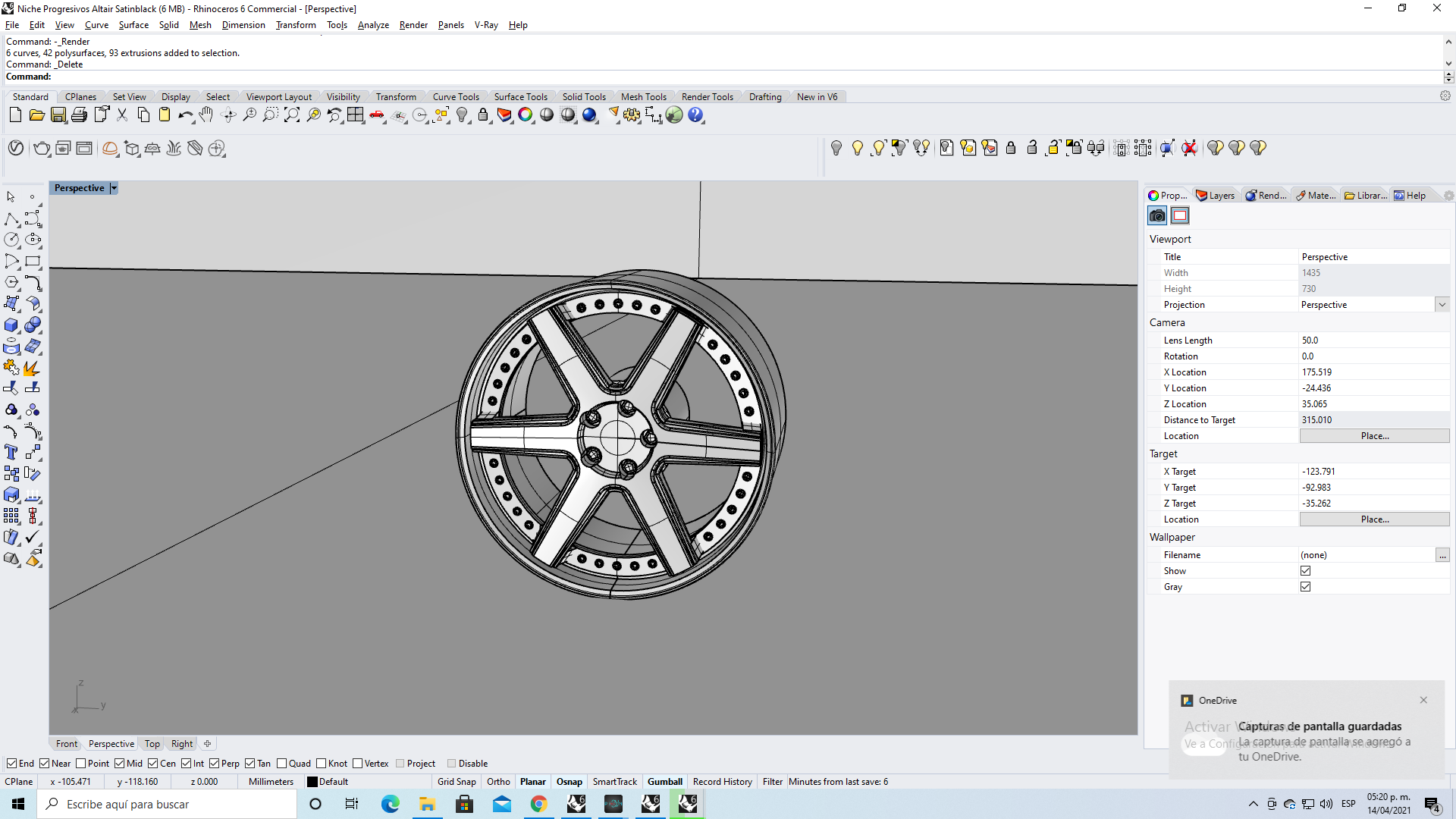The image size is (1456, 819).
Task: Open the Render menu
Action: tap(413, 25)
